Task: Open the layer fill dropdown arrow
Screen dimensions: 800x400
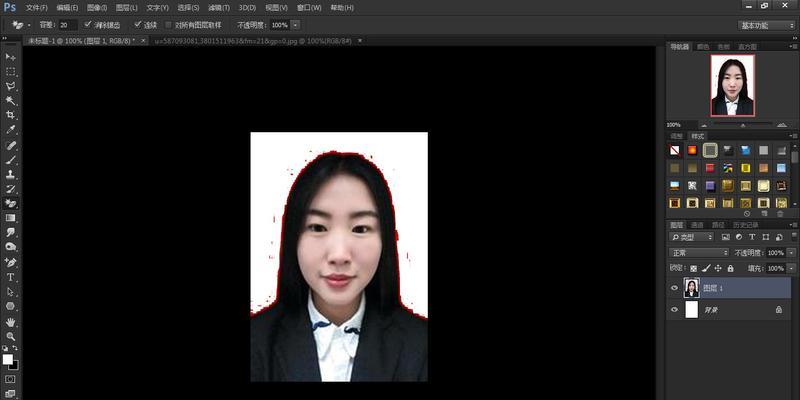Action: pyautogui.click(x=789, y=268)
